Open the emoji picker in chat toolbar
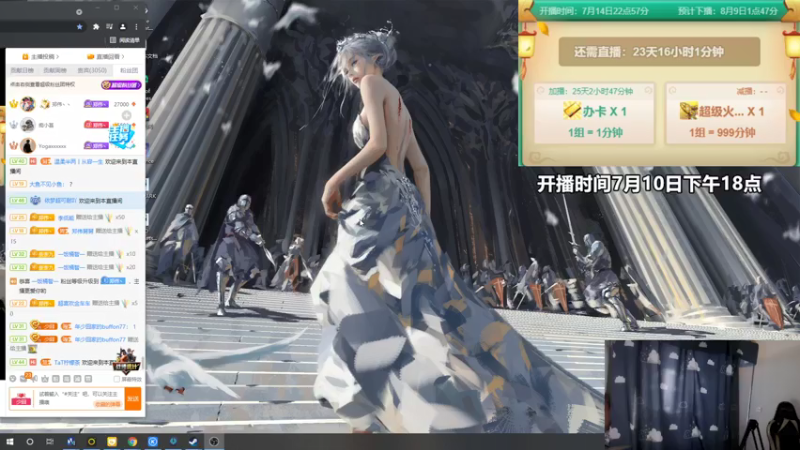The height and width of the screenshot is (450, 800). click(x=13, y=379)
